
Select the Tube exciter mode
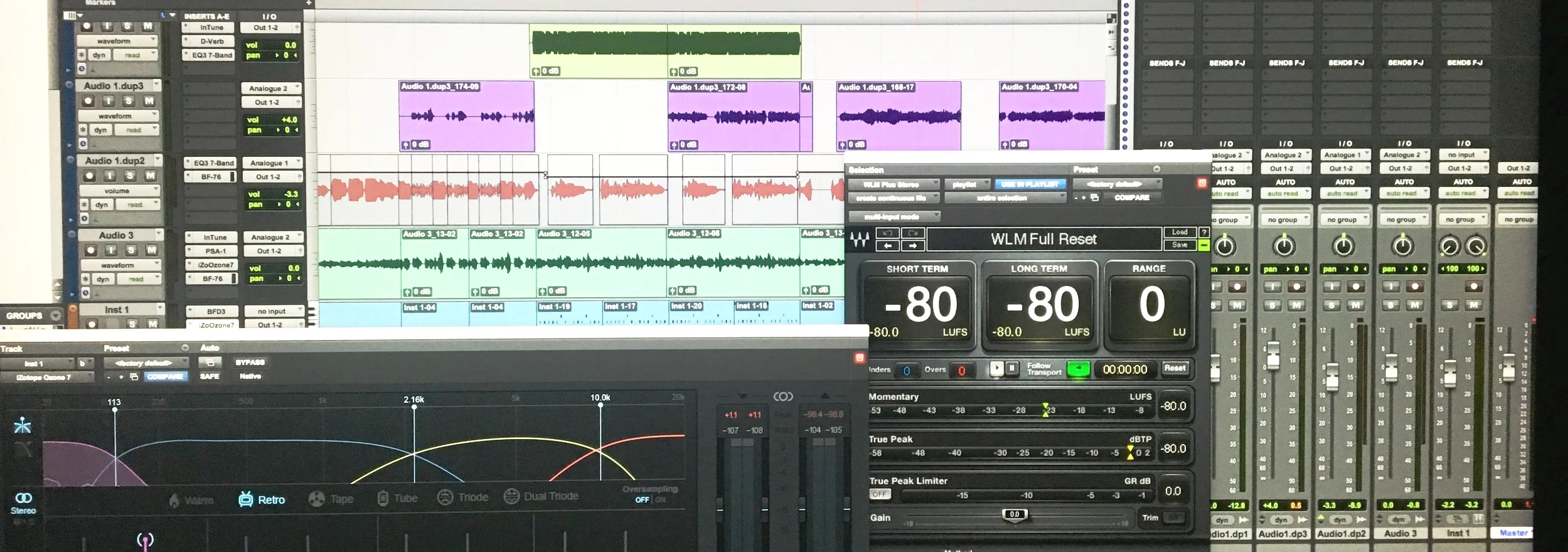click(x=397, y=499)
